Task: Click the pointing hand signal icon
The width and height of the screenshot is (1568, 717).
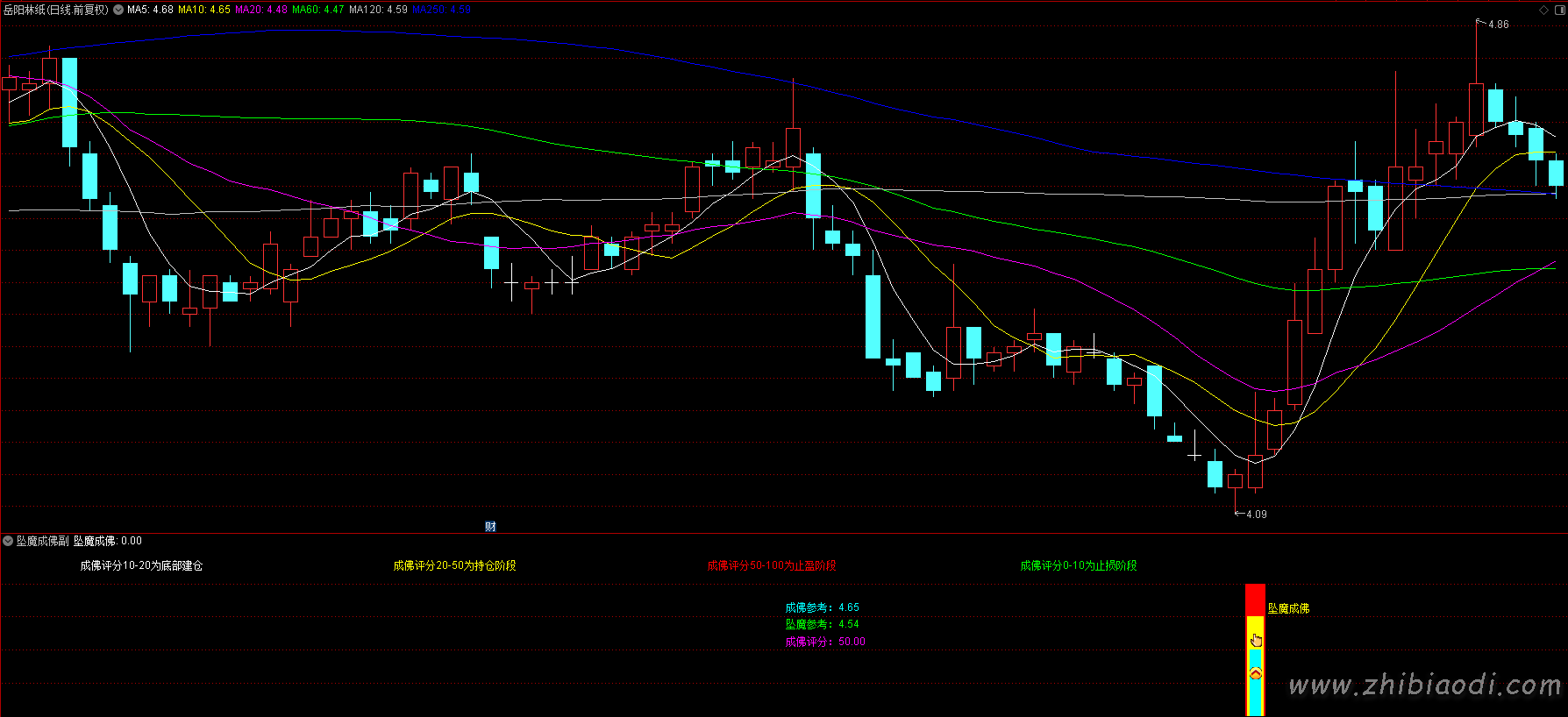Action: 1256,640
